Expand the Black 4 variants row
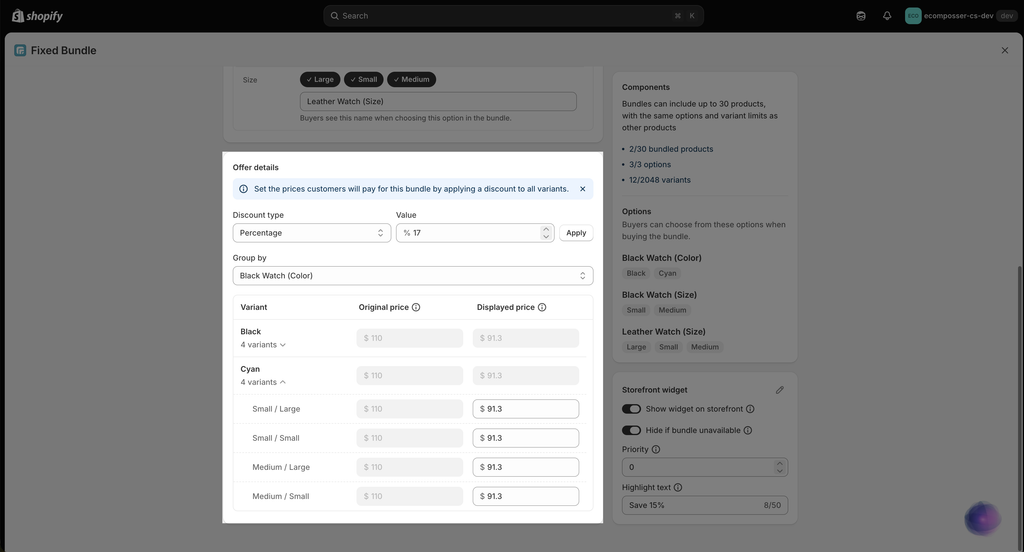 [x=263, y=345]
